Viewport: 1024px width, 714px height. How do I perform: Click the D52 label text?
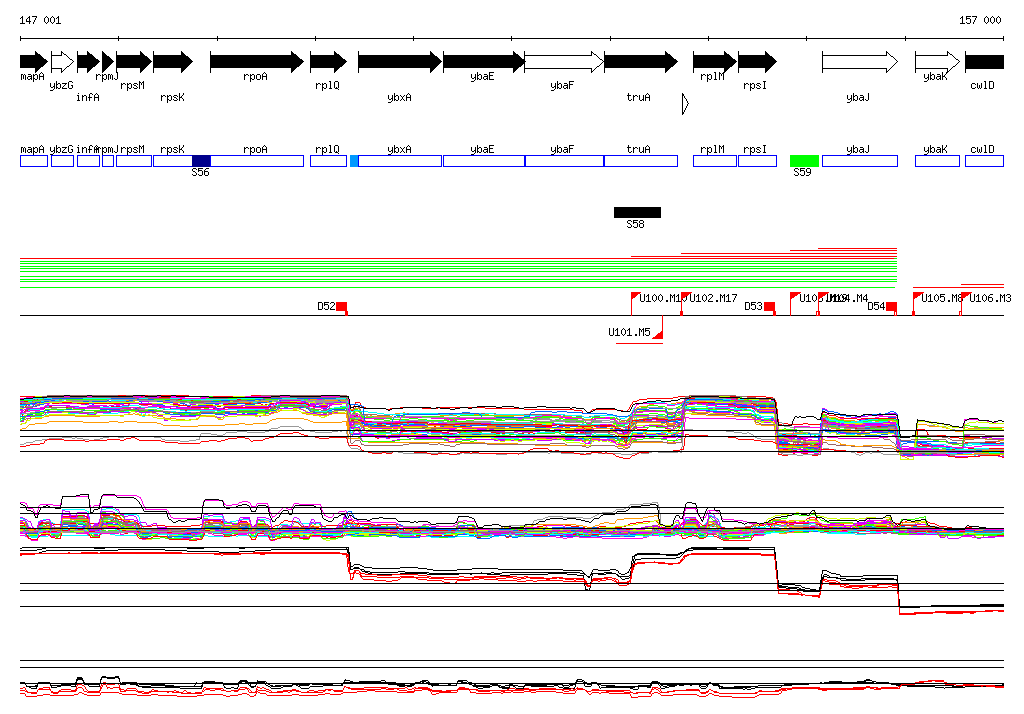click(x=327, y=306)
